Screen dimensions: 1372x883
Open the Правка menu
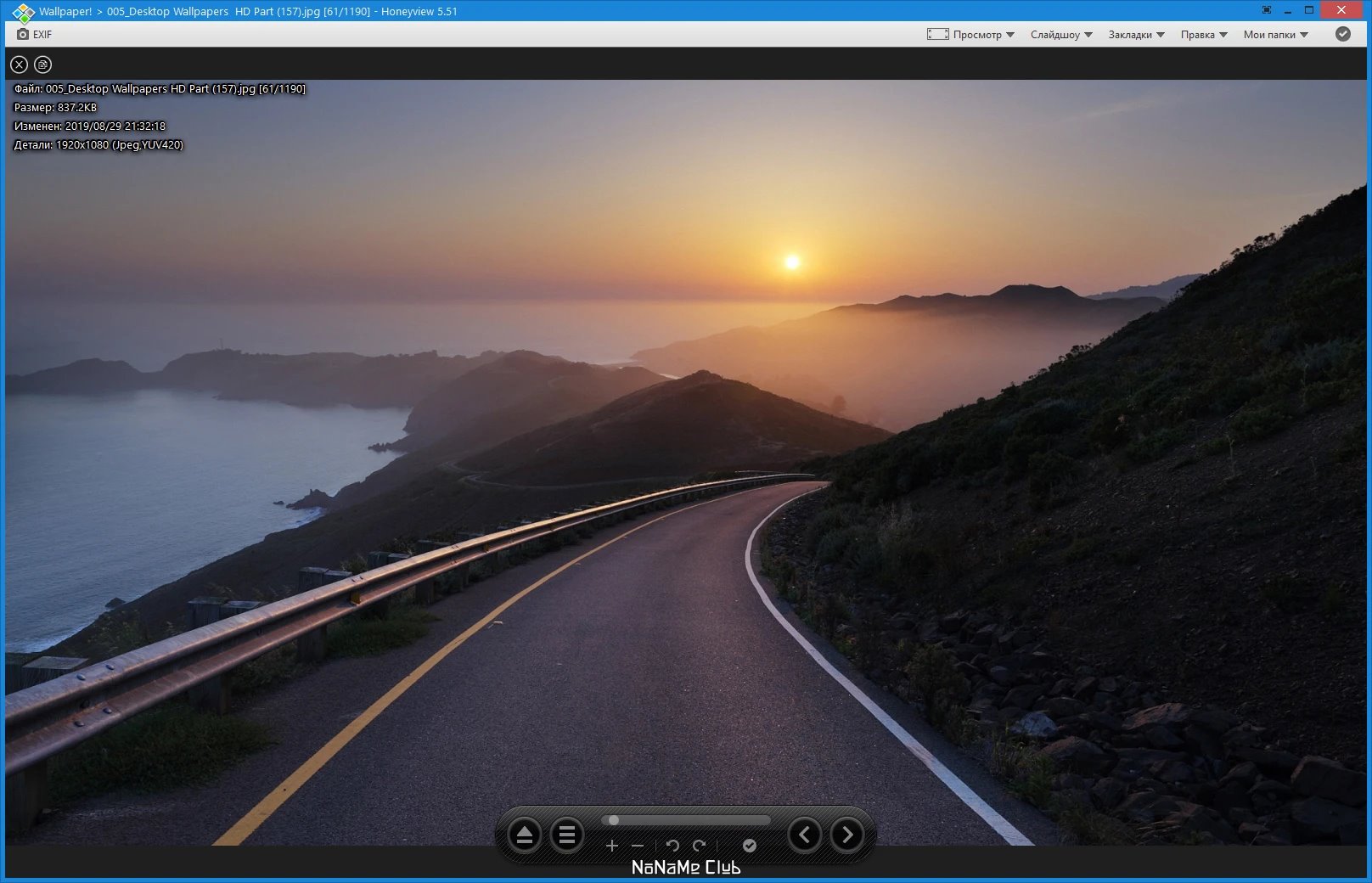pyautogui.click(x=1204, y=35)
